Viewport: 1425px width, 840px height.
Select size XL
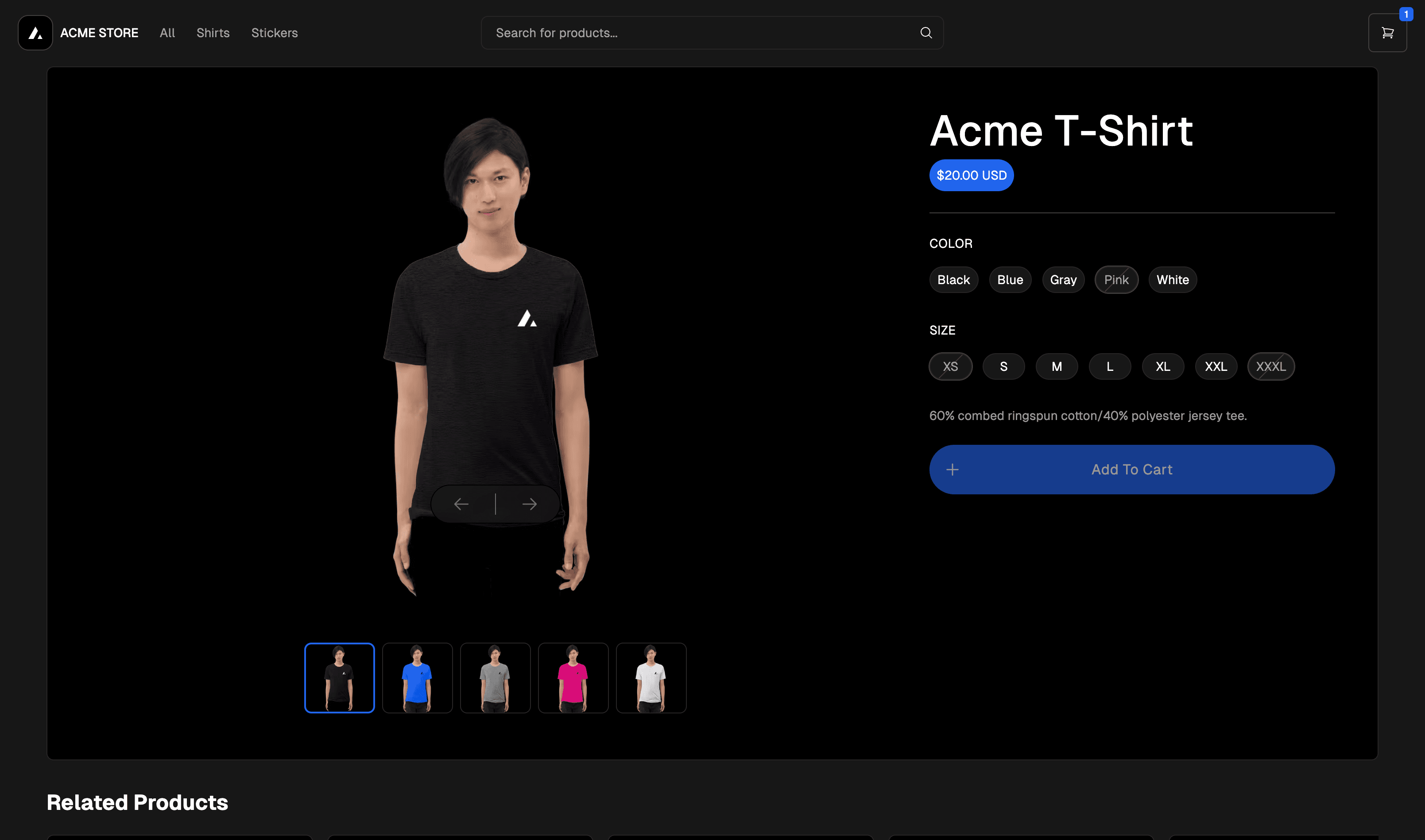coord(1163,366)
